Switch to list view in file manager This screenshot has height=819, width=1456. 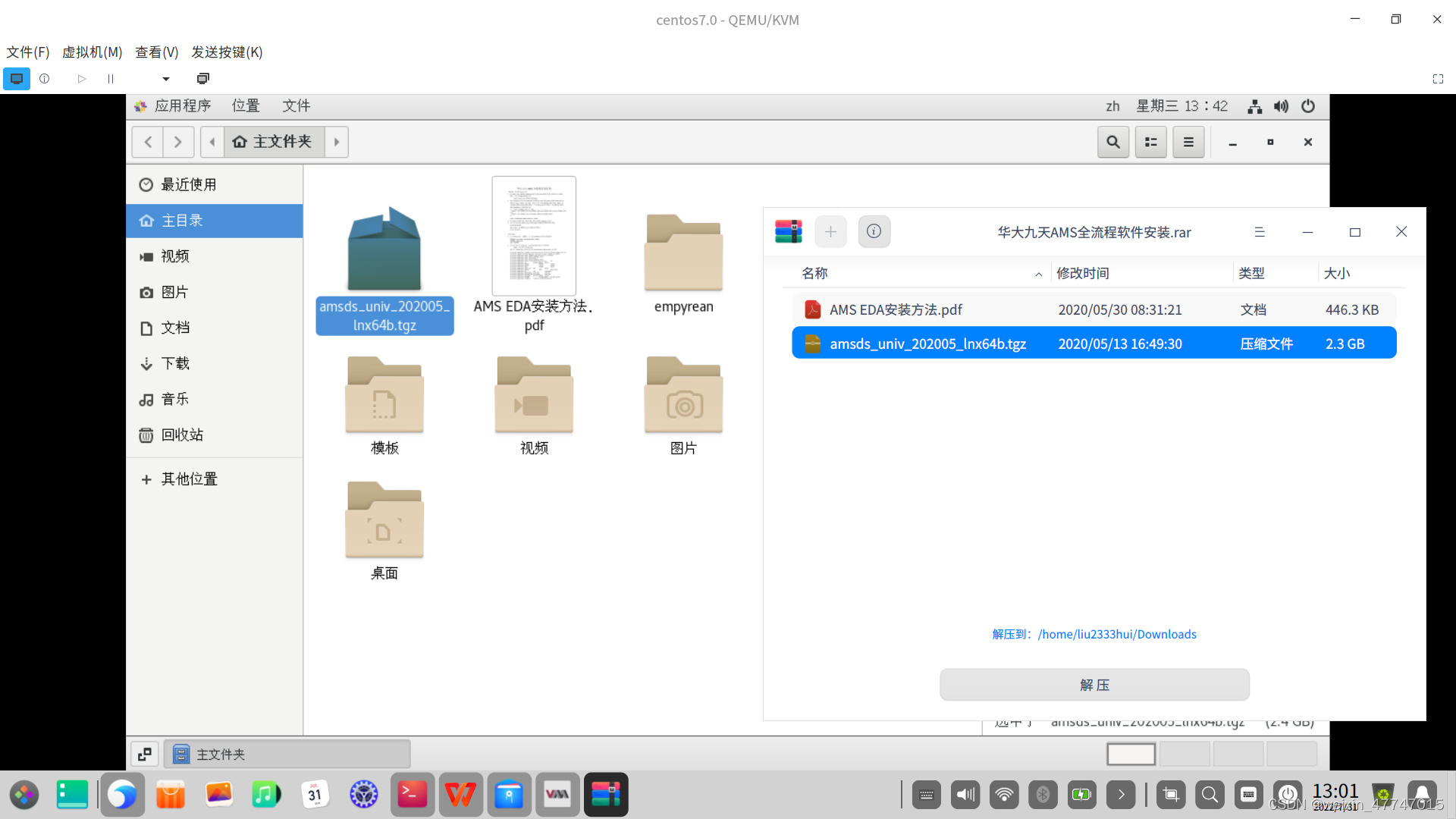1150,142
